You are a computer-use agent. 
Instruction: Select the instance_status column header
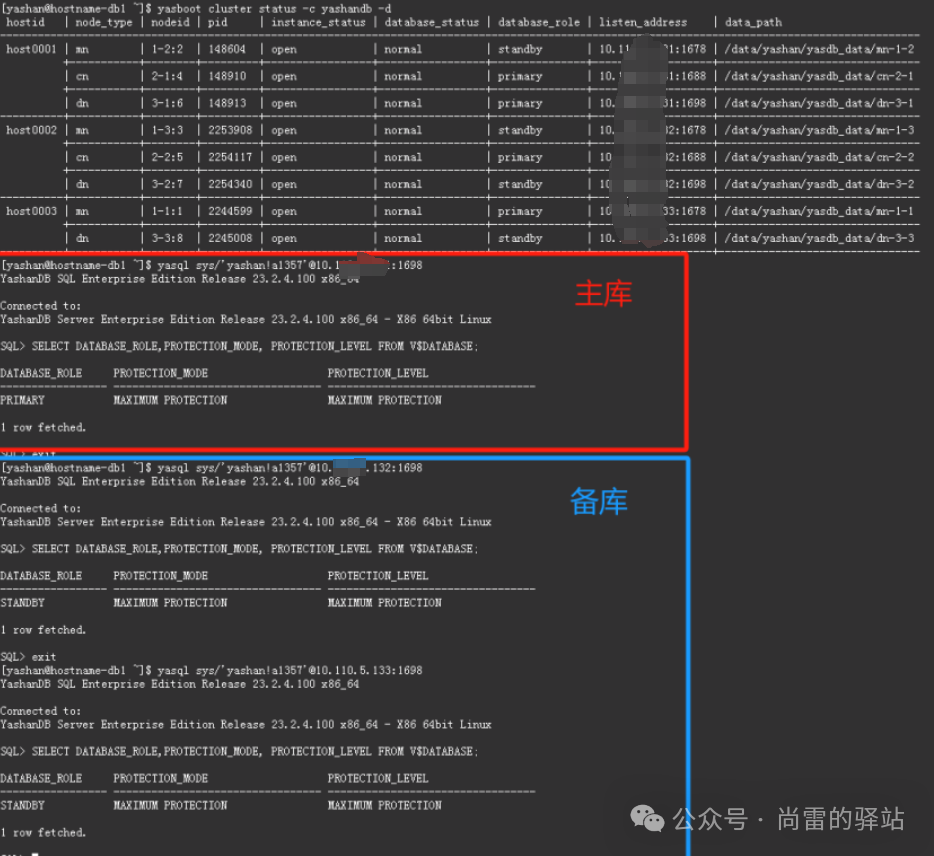point(318,23)
